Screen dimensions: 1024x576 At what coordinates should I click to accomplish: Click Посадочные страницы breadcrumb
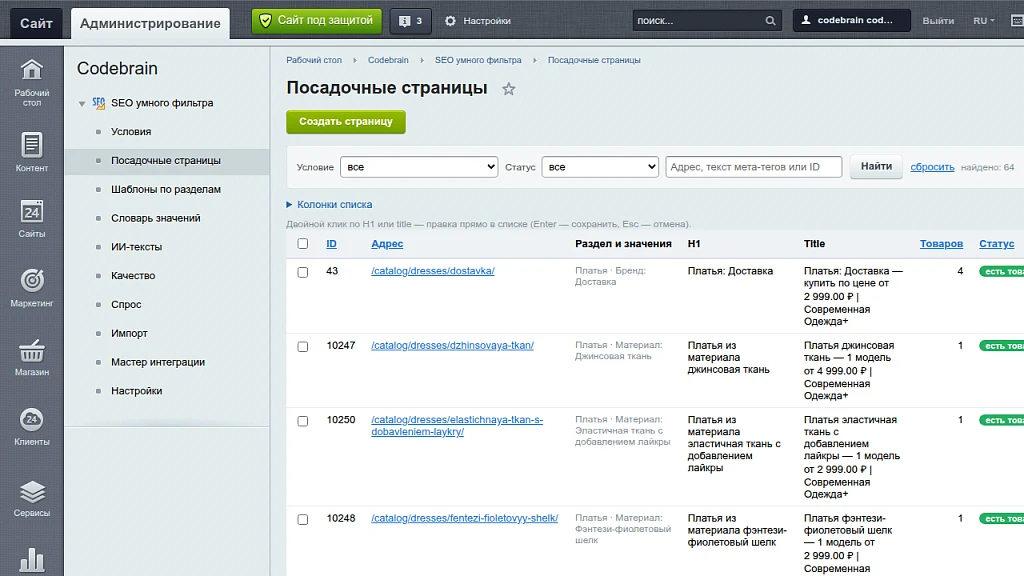[594, 60]
